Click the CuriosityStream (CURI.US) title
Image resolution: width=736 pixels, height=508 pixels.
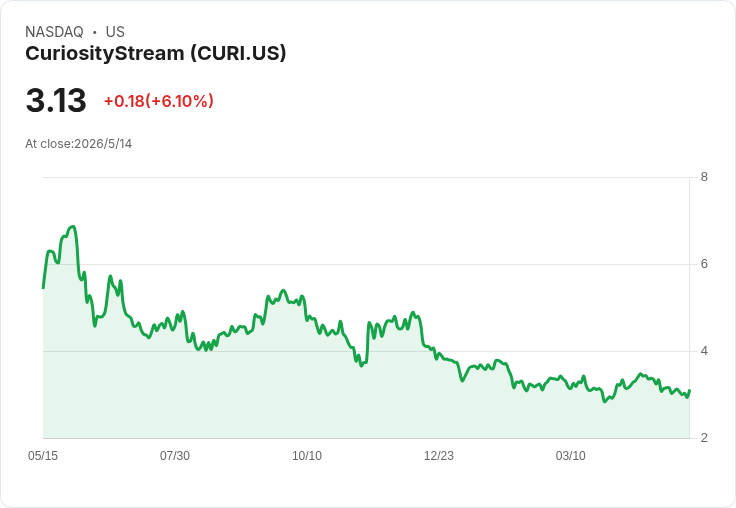(x=155, y=54)
